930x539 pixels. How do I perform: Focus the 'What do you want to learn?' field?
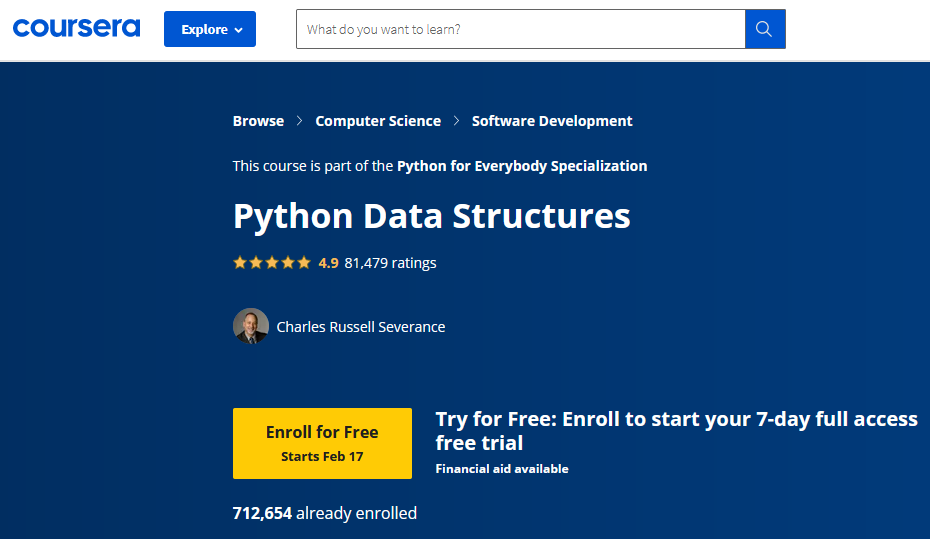click(520, 29)
